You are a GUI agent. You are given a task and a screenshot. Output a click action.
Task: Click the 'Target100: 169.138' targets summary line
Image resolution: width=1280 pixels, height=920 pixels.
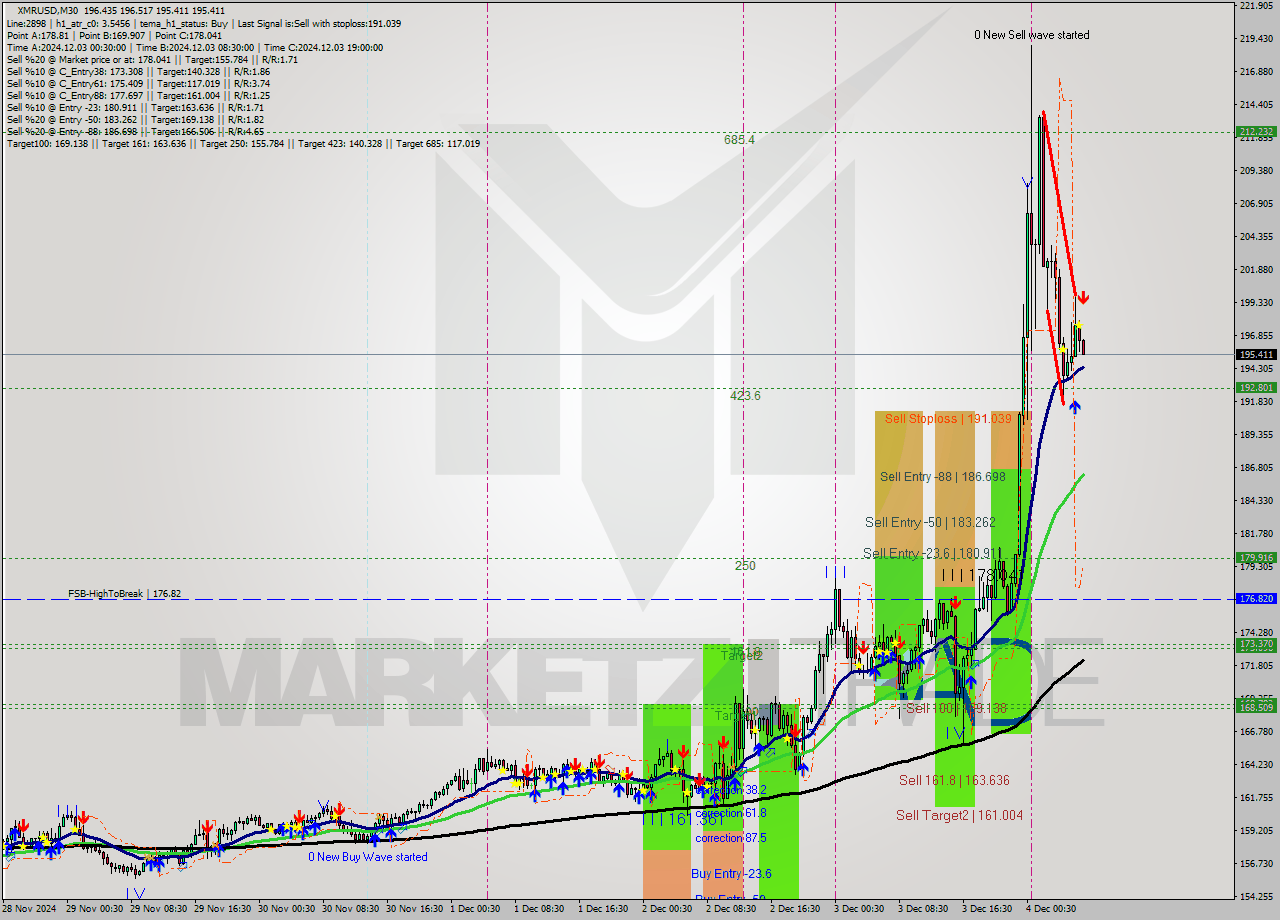pyautogui.click(x=243, y=144)
